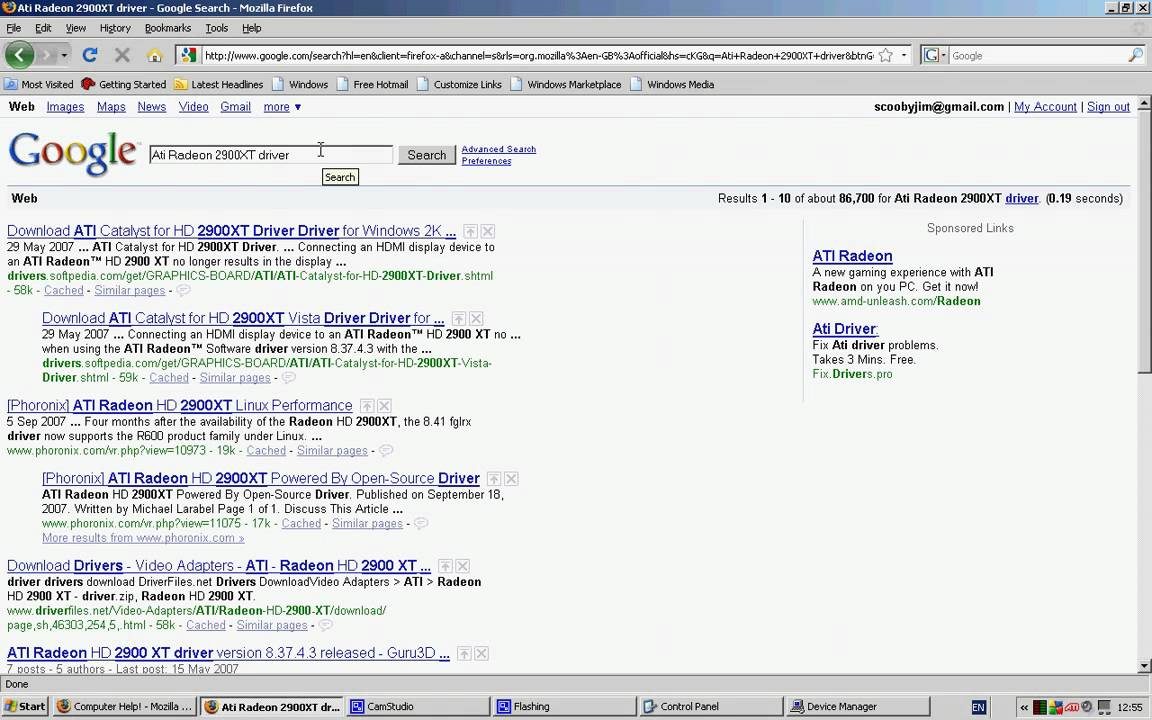Open More results from www.phoronix.com
This screenshot has width=1152, height=720.
coord(143,538)
